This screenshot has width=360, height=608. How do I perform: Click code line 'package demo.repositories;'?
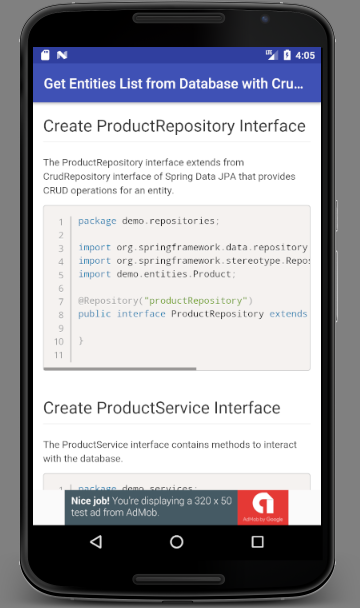(149, 221)
